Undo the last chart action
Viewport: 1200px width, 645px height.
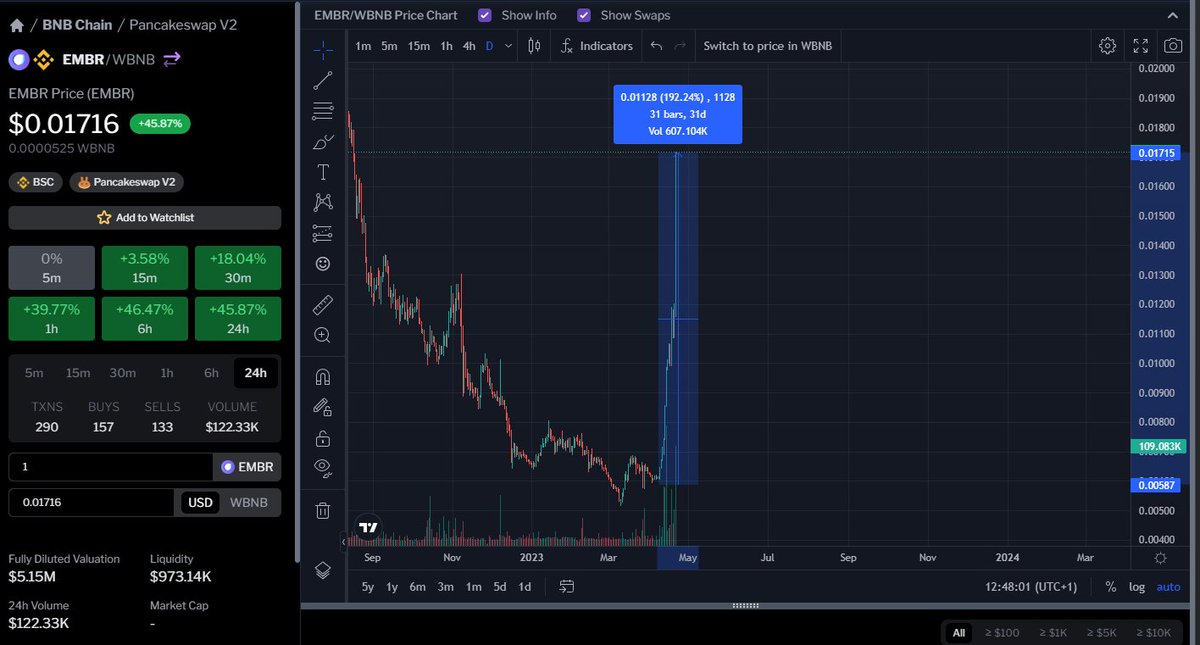click(656, 46)
